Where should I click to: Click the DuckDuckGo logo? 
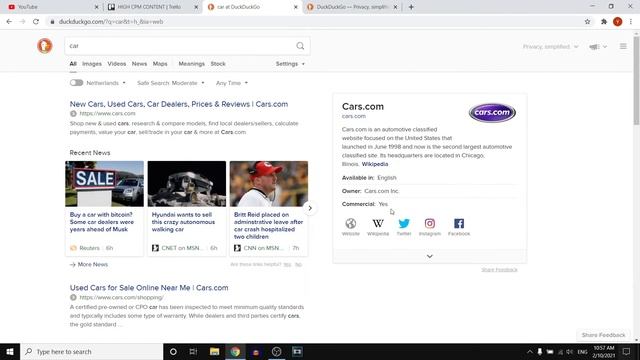(44, 46)
